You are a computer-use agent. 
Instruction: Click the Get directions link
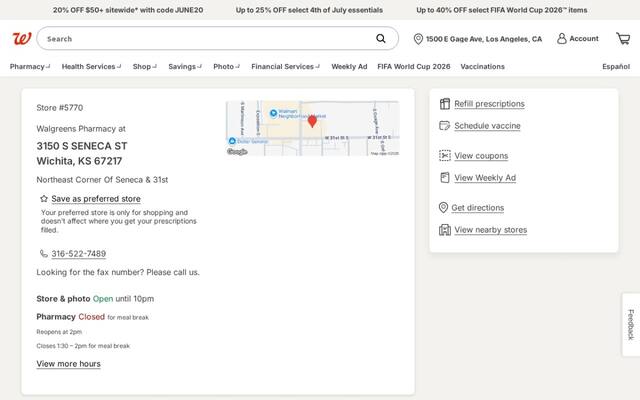click(x=478, y=208)
